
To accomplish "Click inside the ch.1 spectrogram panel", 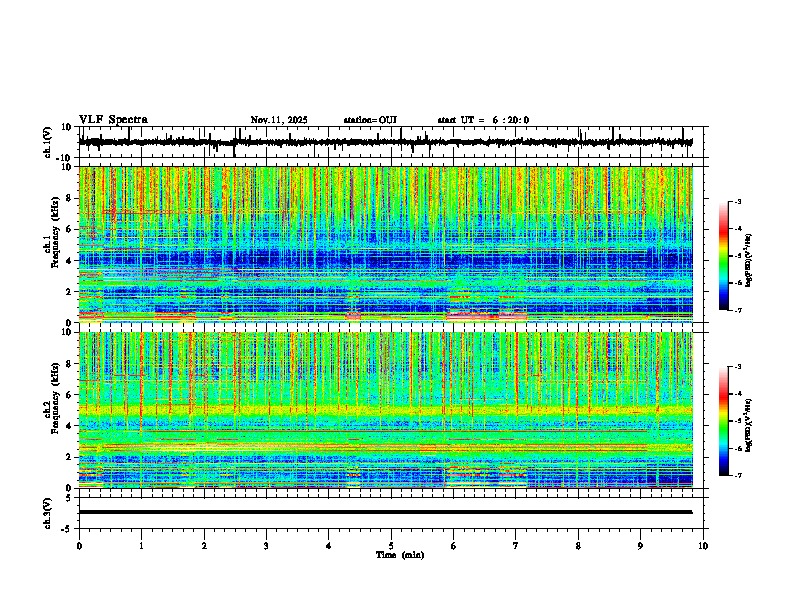I will click(386, 244).
